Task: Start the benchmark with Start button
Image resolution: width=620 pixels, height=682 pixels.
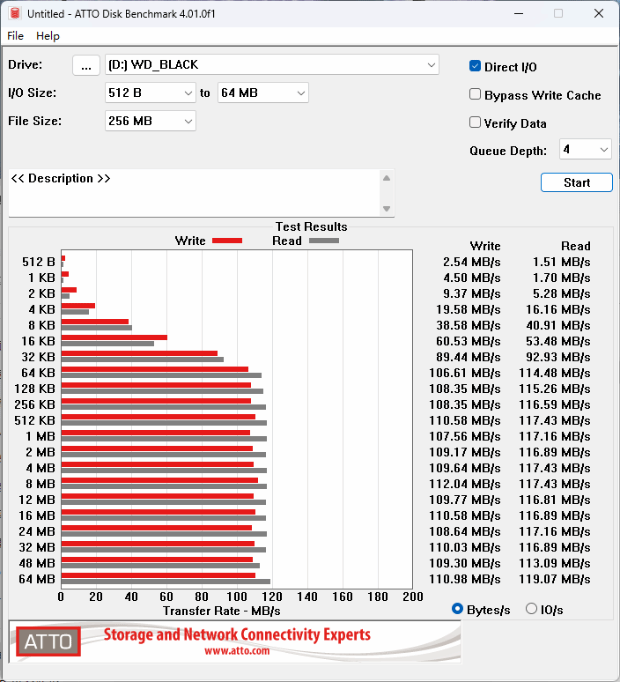Action: [576, 183]
